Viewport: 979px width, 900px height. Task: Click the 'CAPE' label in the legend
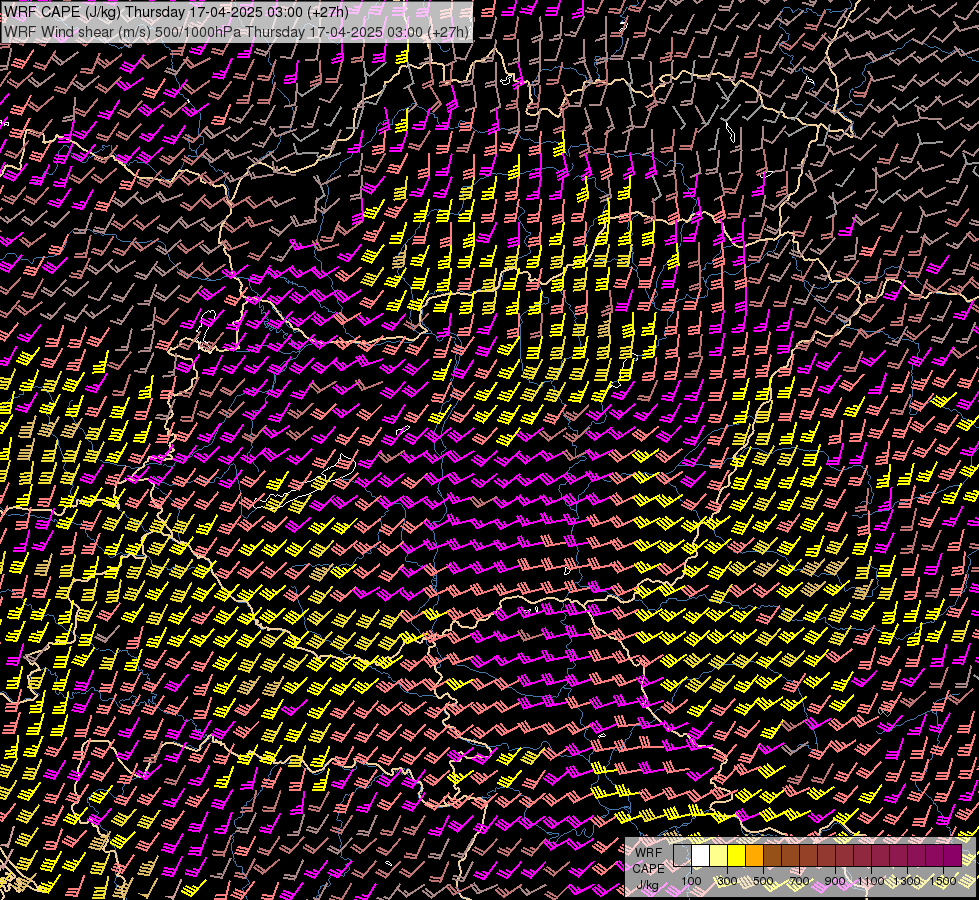pyautogui.click(x=649, y=869)
